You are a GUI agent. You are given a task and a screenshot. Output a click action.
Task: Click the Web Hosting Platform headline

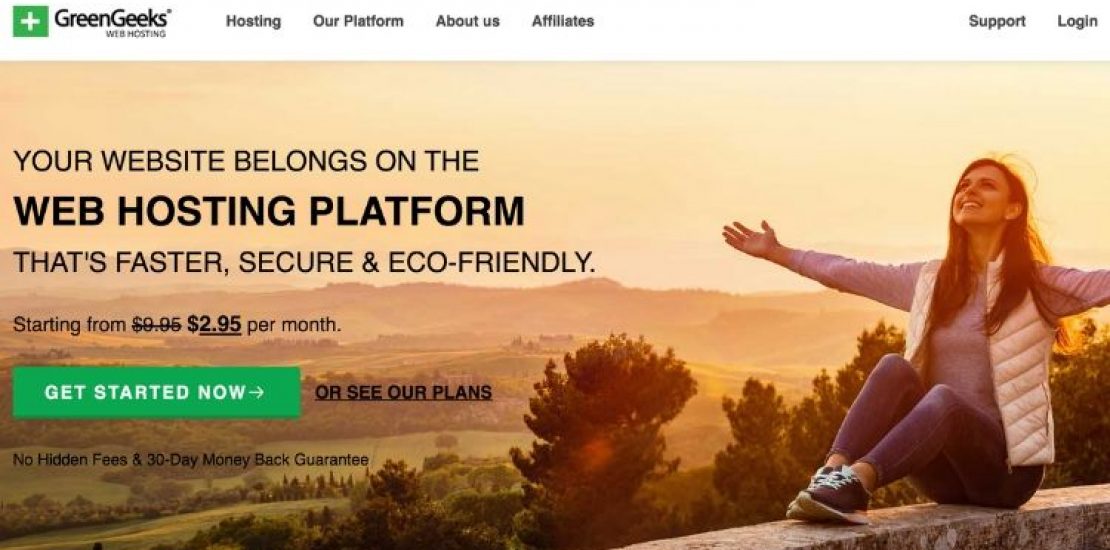click(x=269, y=211)
